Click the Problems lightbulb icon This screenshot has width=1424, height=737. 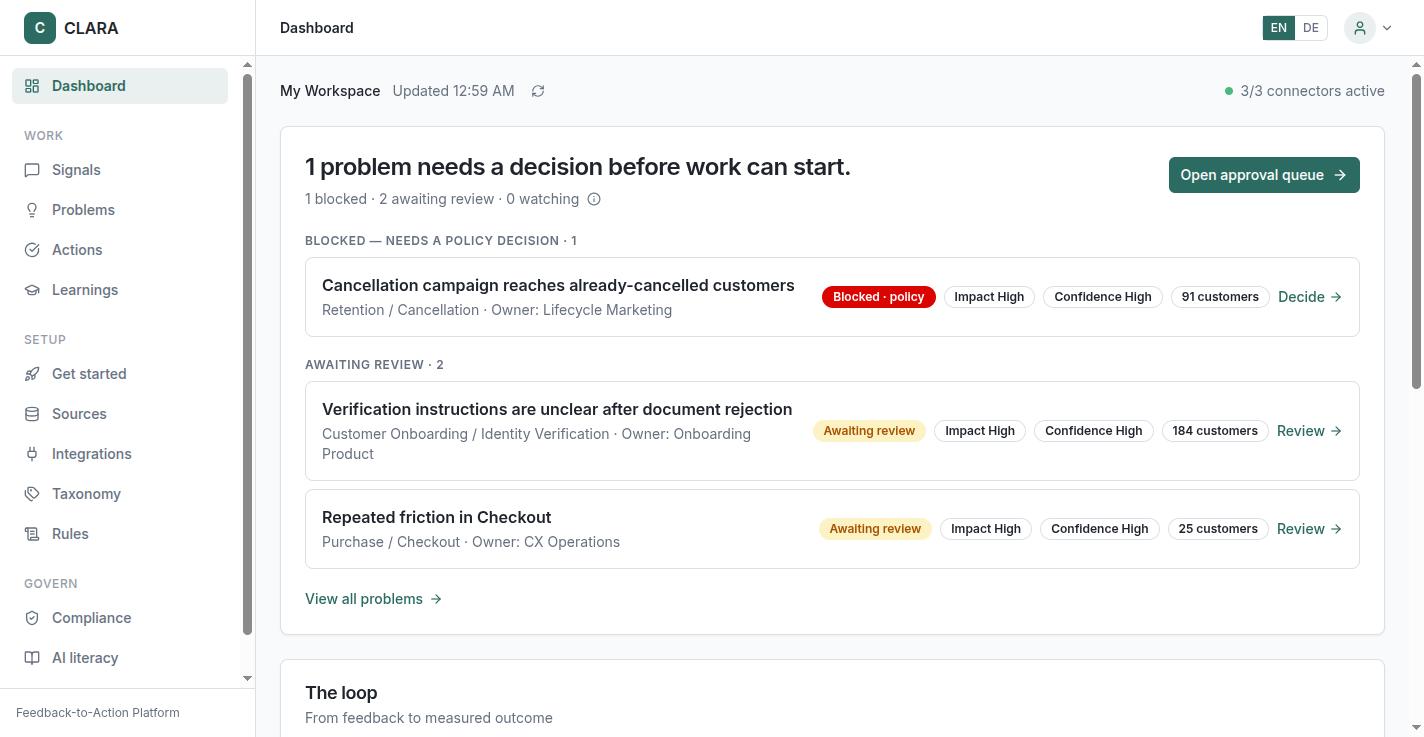[x=32, y=210]
